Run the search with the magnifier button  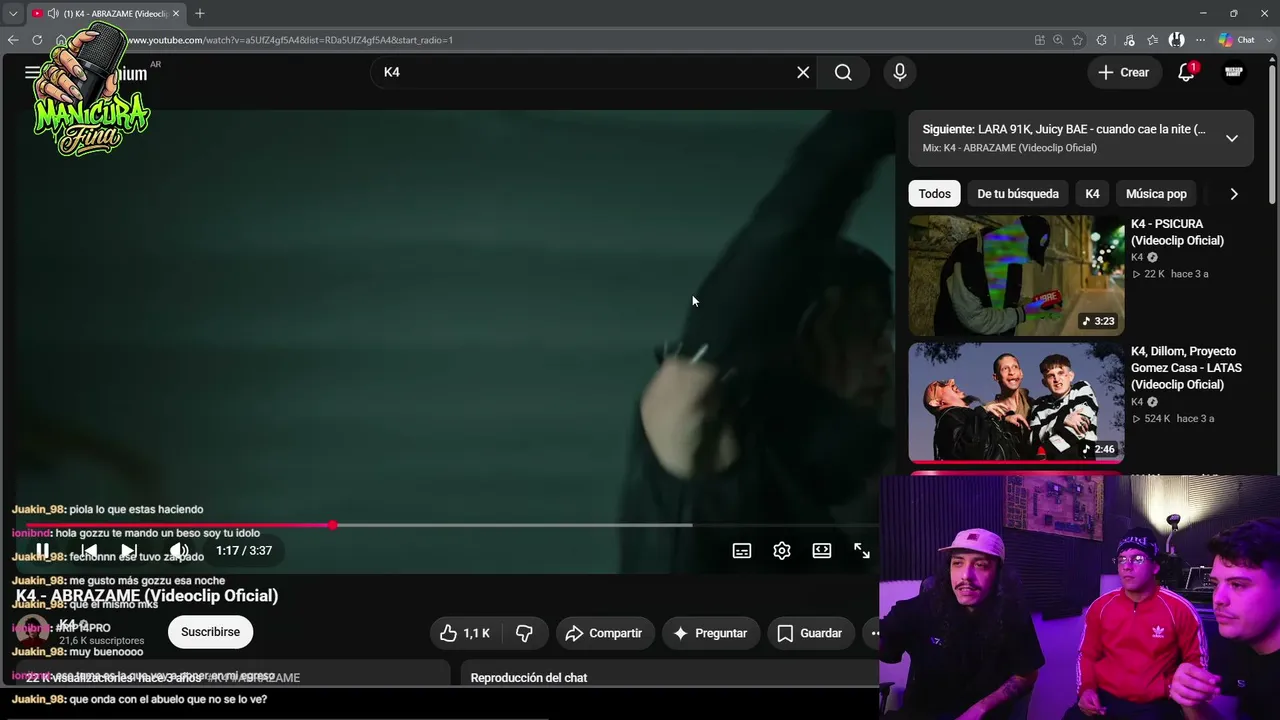click(843, 72)
